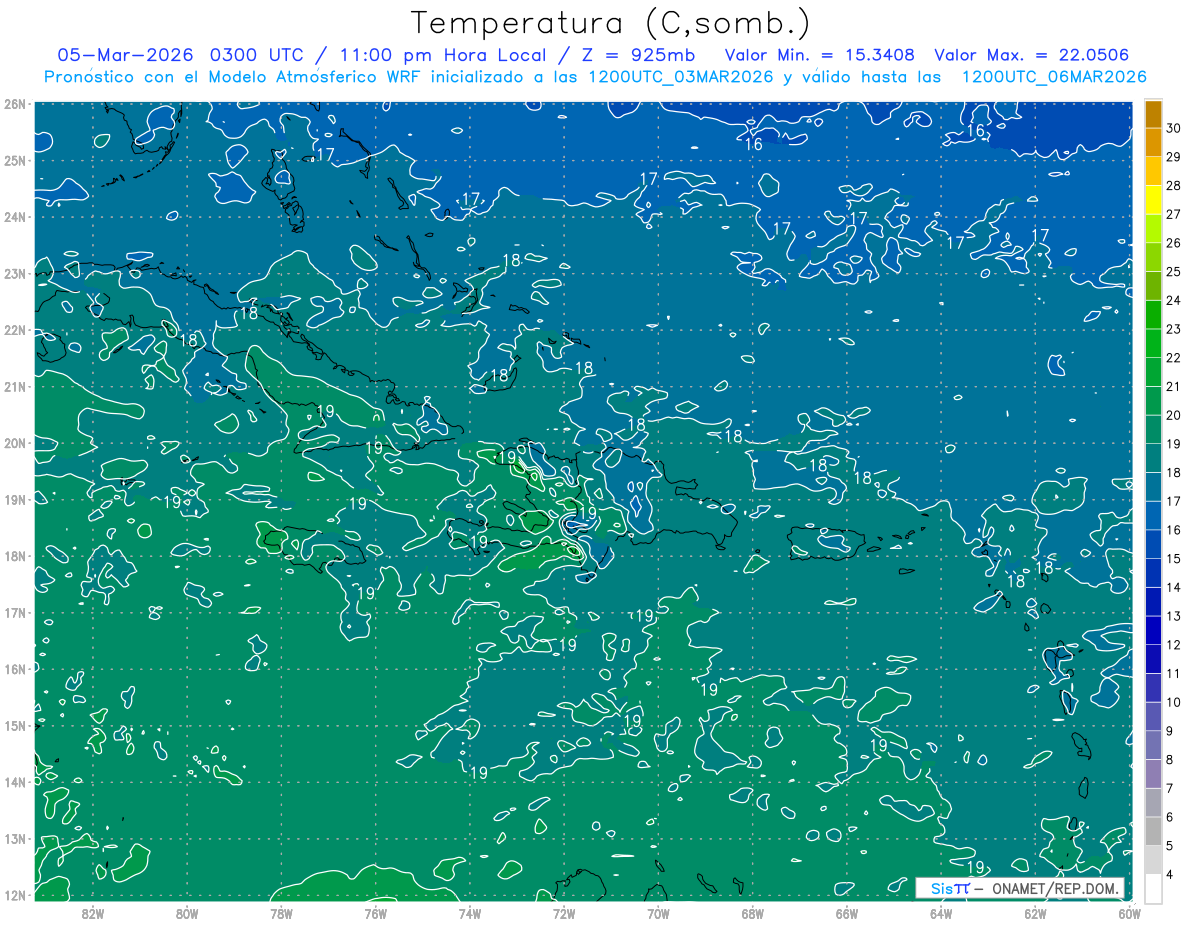The height and width of the screenshot is (927, 1200).
Task: Click the color bar label "14"
Action: pos(1174,587)
